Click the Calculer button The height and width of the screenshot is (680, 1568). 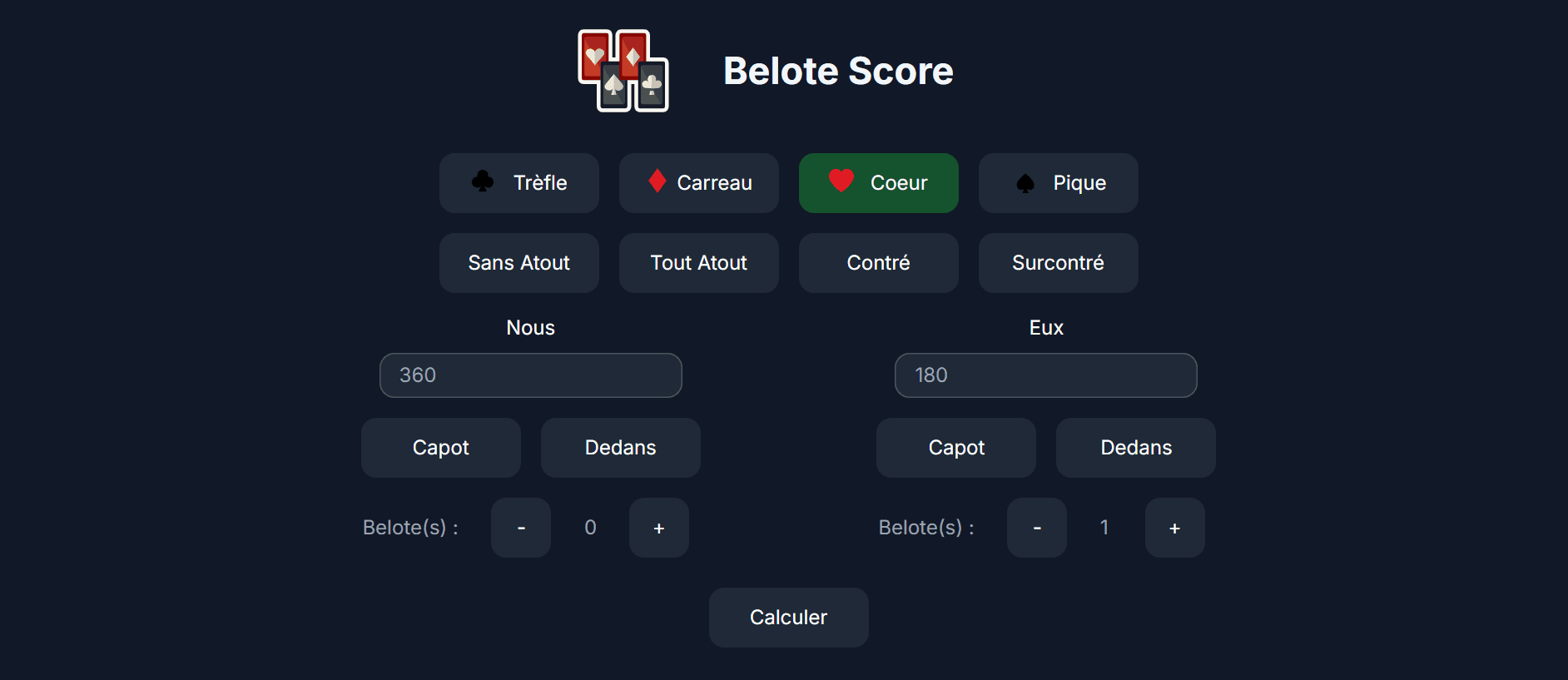point(788,617)
